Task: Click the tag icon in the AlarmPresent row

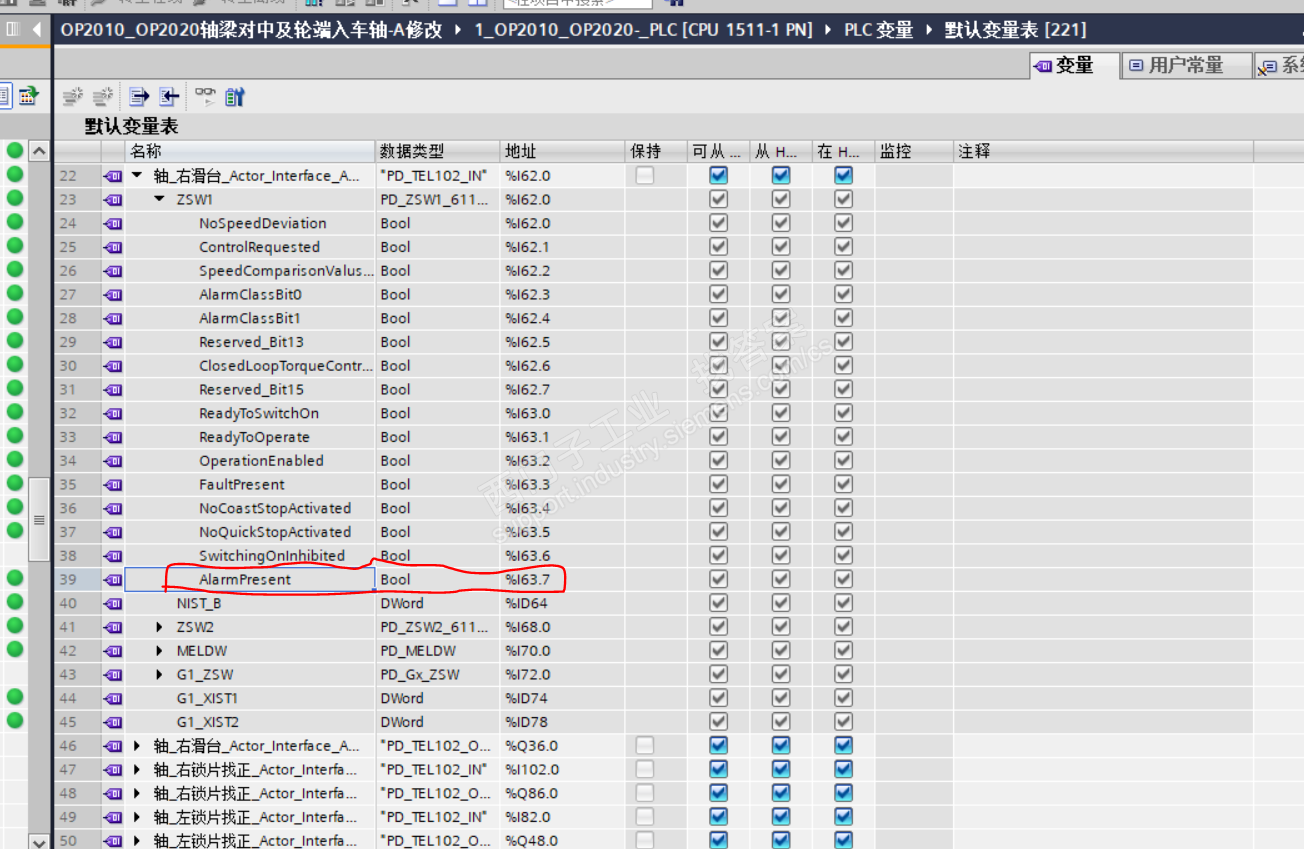Action: tap(113, 580)
